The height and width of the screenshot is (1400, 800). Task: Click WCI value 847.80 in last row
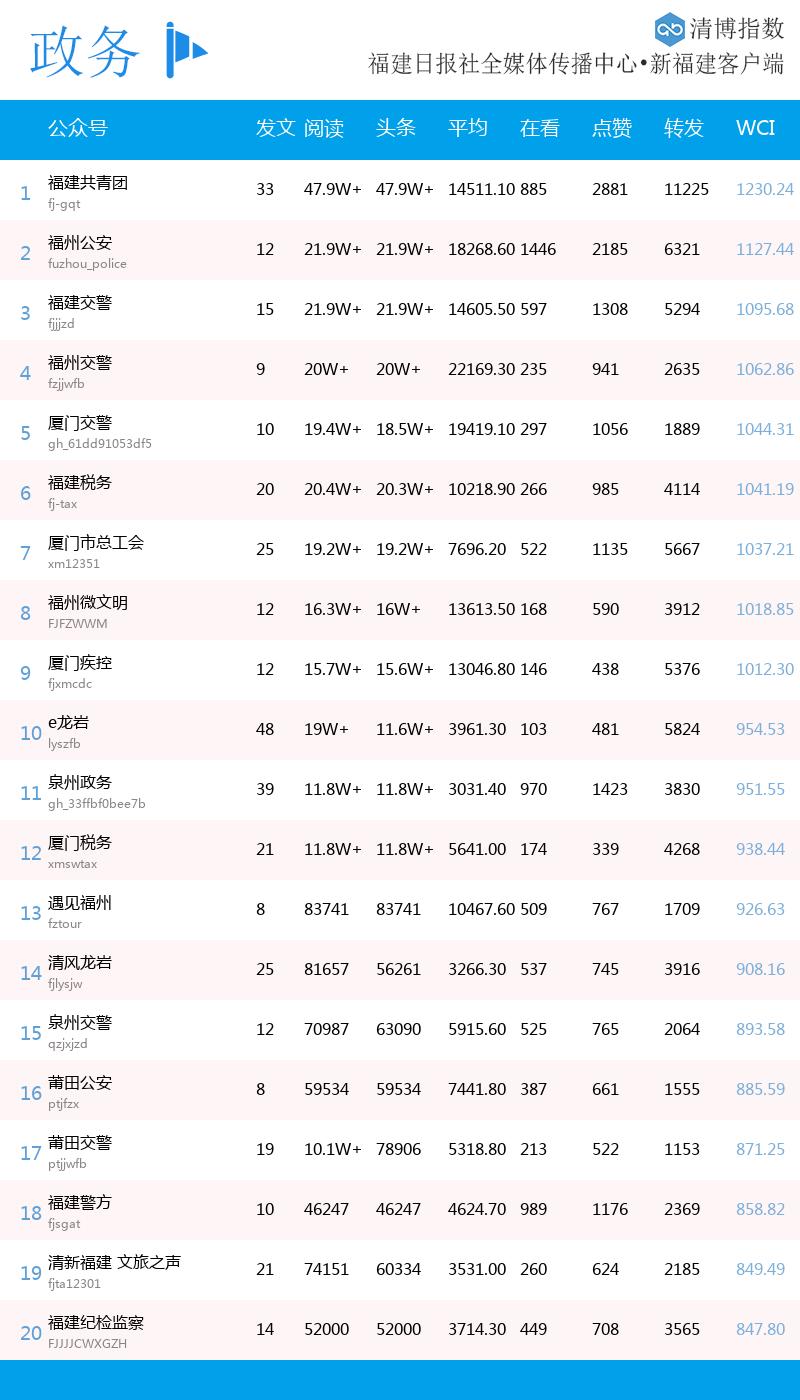pyautogui.click(x=760, y=1329)
